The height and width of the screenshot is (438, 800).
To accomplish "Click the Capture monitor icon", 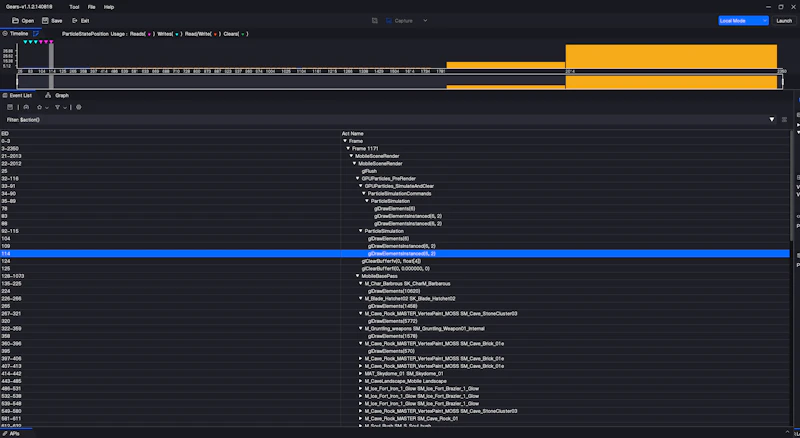I will 389,21.
